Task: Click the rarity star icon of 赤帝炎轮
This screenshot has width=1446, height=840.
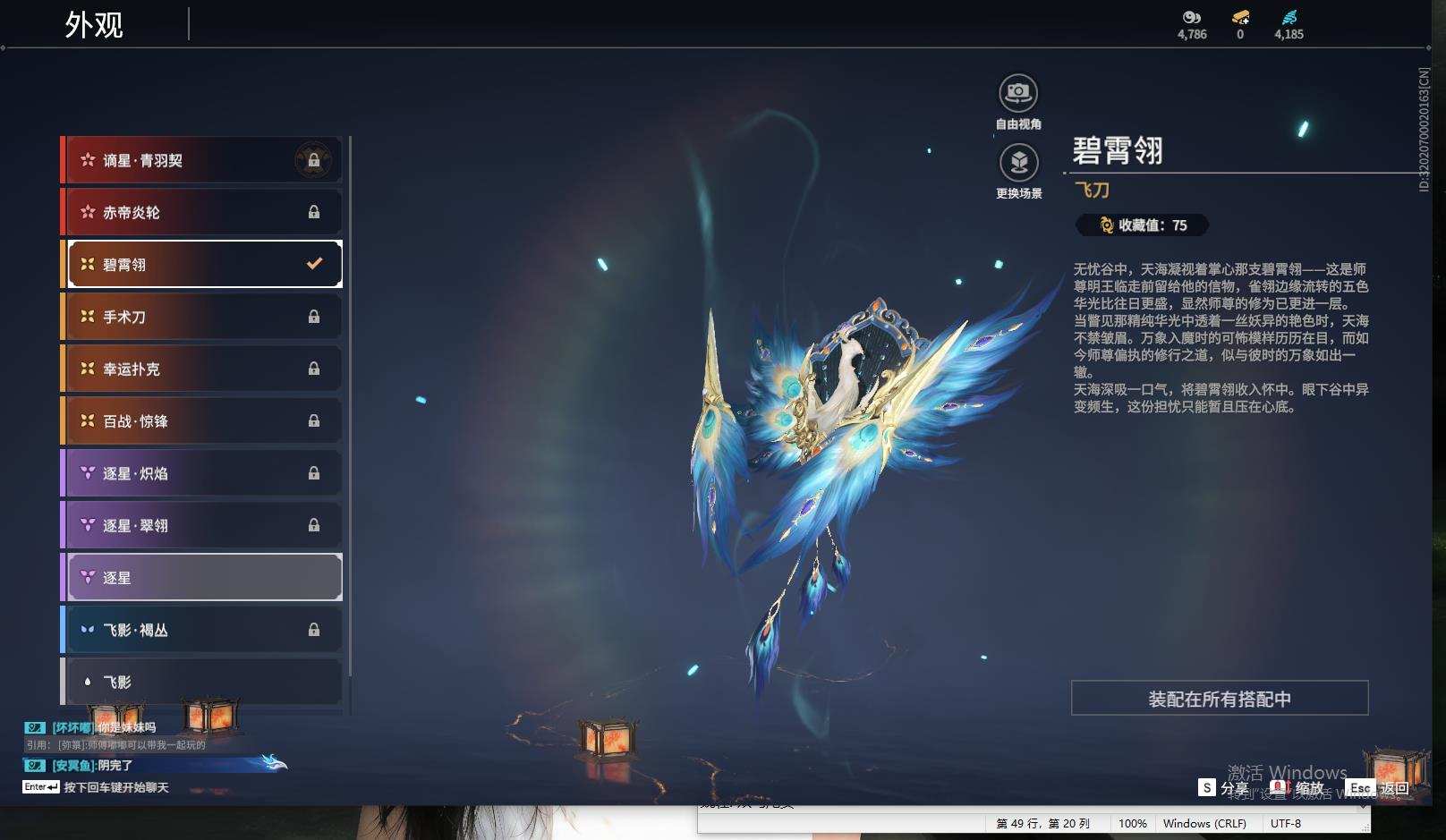Action: (88, 212)
